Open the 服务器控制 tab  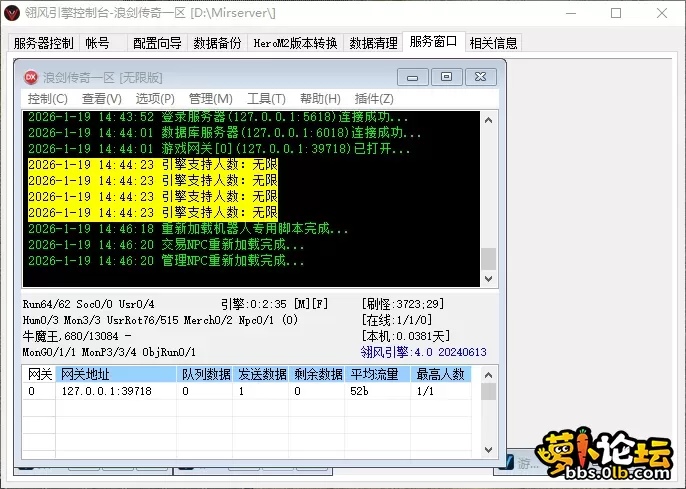(x=44, y=43)
